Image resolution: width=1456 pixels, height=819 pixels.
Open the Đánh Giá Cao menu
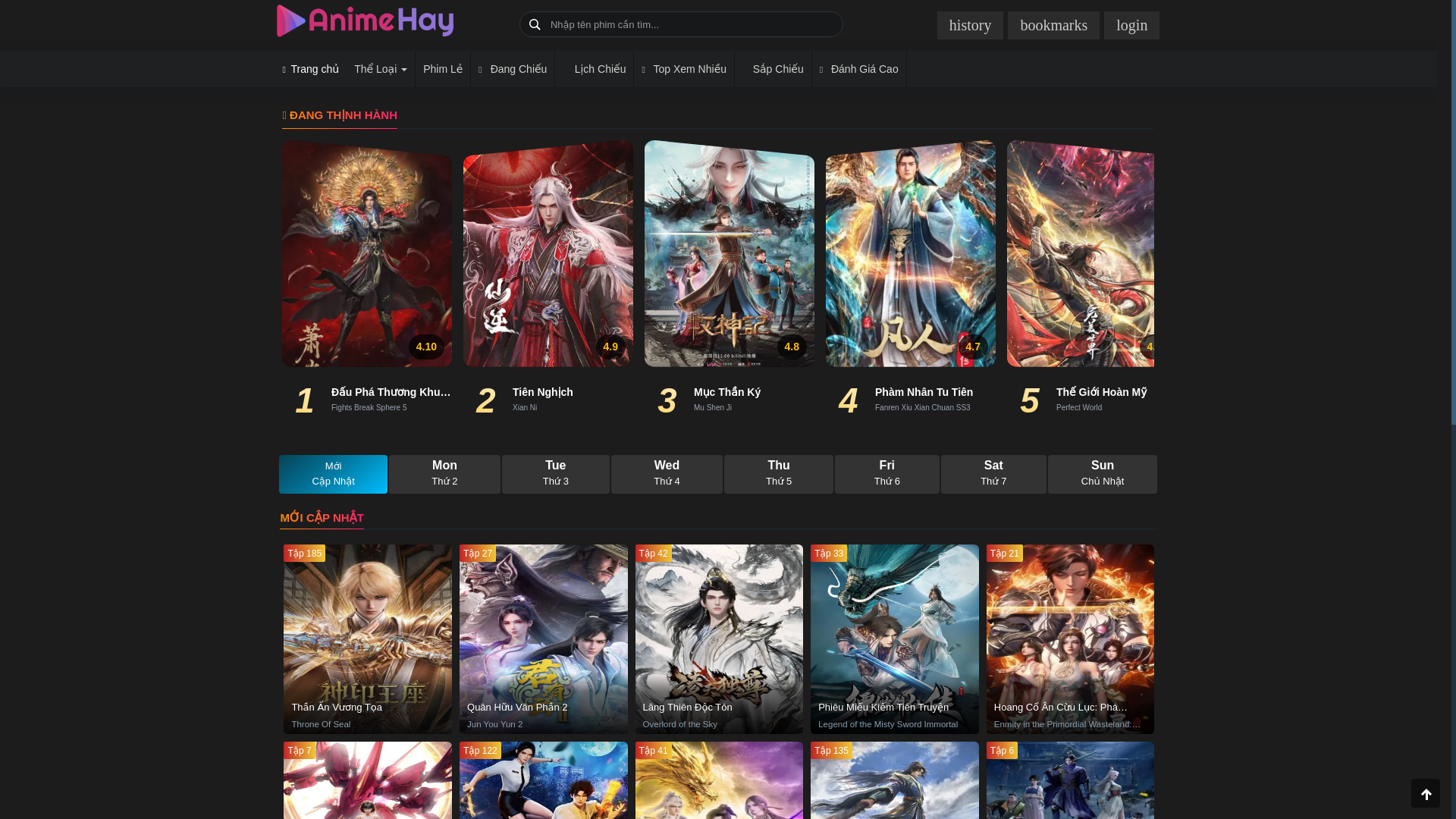[859, 69]
